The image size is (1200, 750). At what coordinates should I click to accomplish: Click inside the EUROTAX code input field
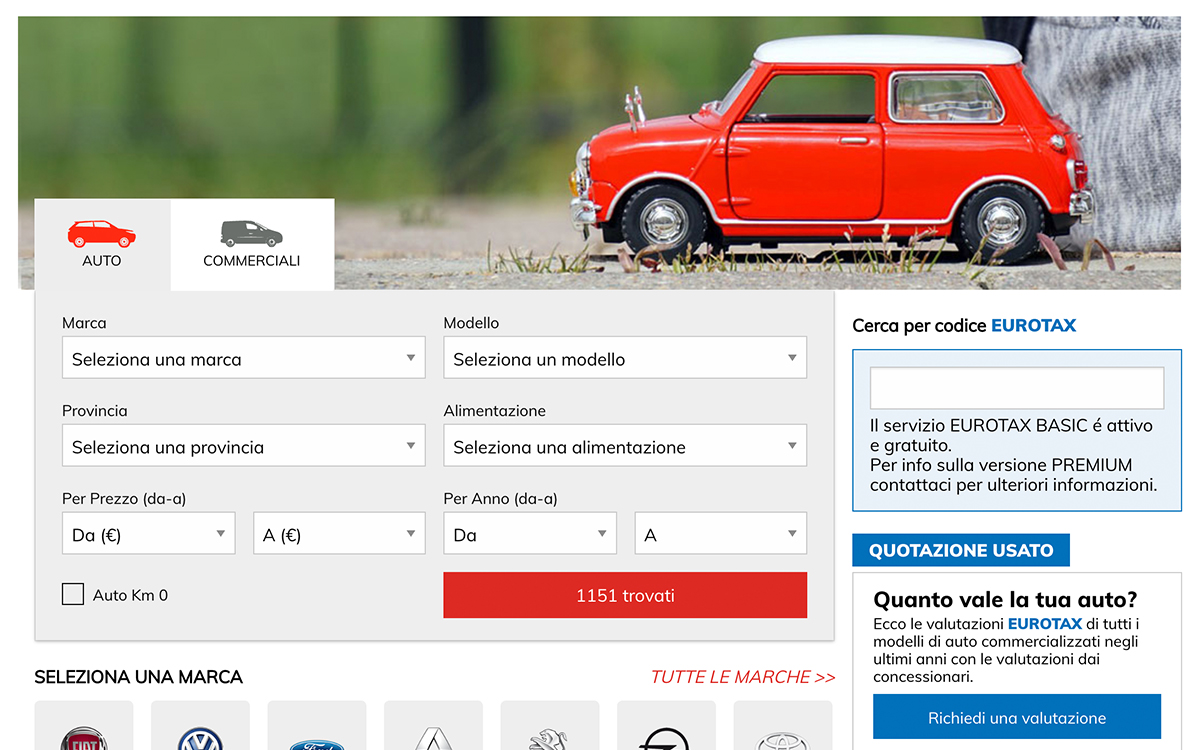(x=1016, y=387)
